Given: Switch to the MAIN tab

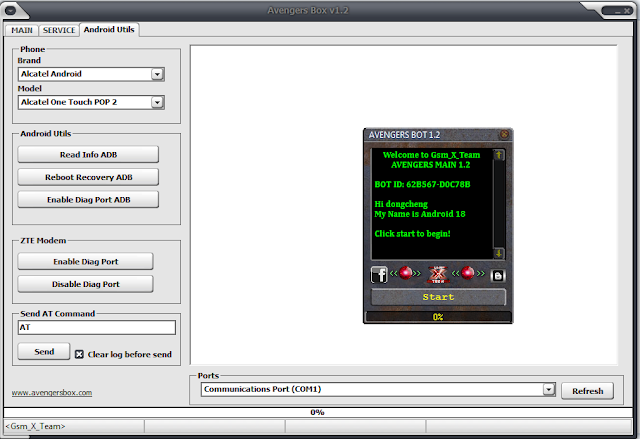Looking at the screenshot, I should (22, 30).
